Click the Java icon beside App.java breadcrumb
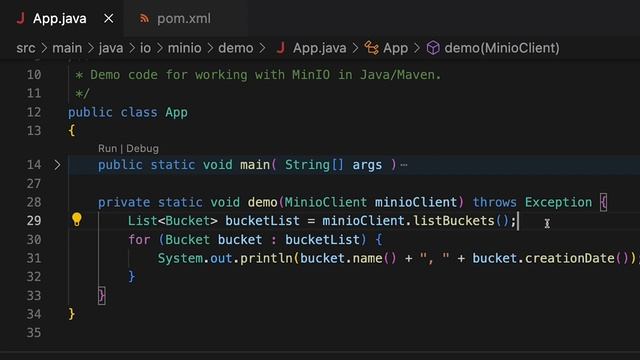Viewport: 640px width, 360px height. click(x=280, y=48)
